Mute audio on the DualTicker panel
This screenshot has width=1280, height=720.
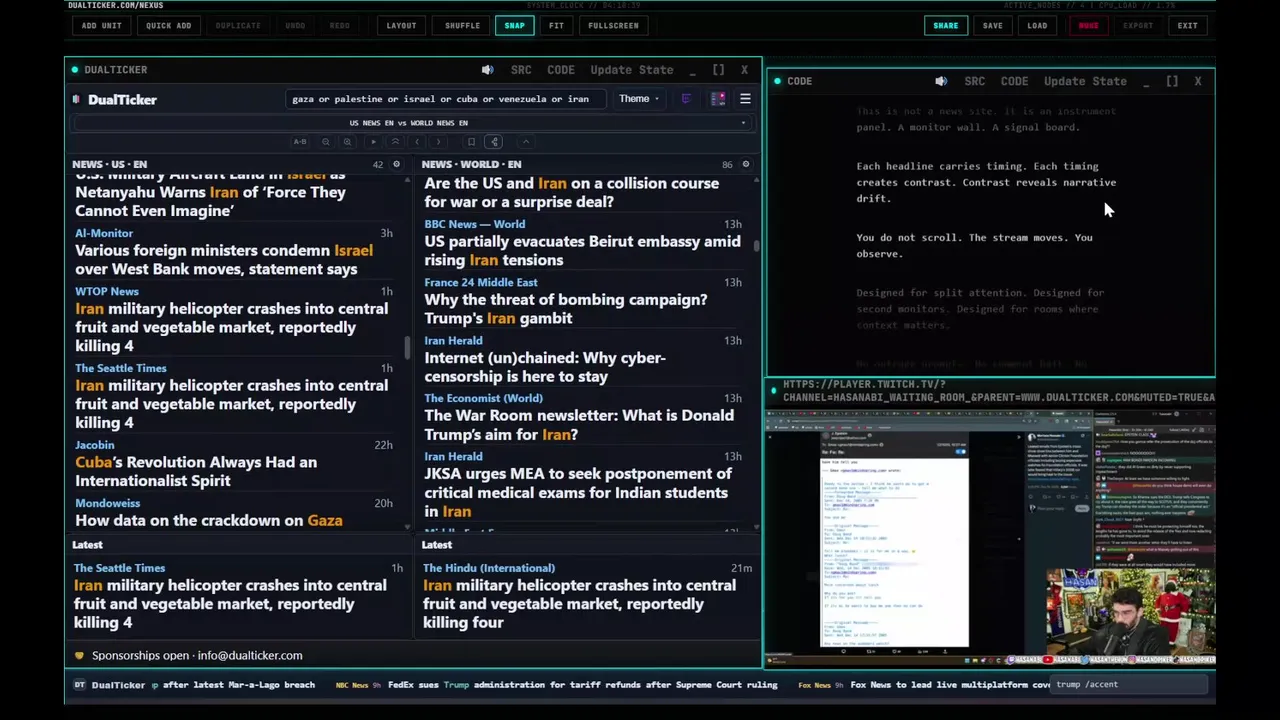(x=487, y=70)
